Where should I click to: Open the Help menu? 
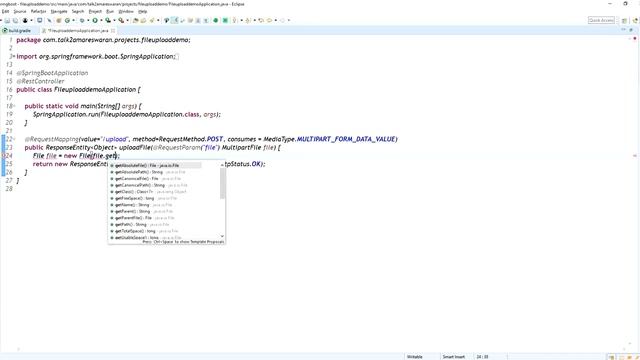click(142, 11)
